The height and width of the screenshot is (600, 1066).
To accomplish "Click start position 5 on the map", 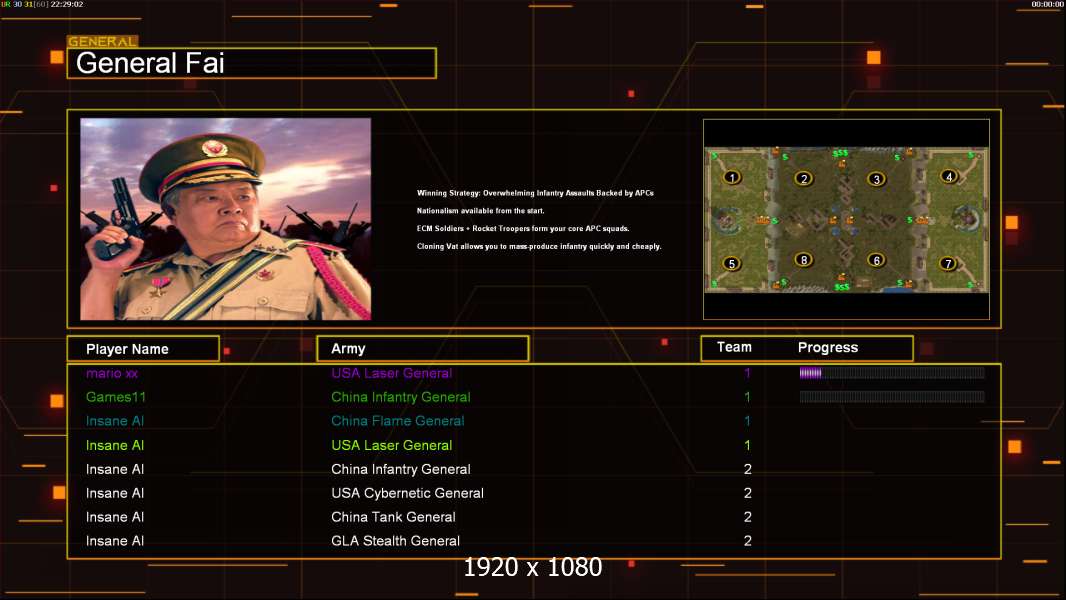I will click(x=732, y=264).
